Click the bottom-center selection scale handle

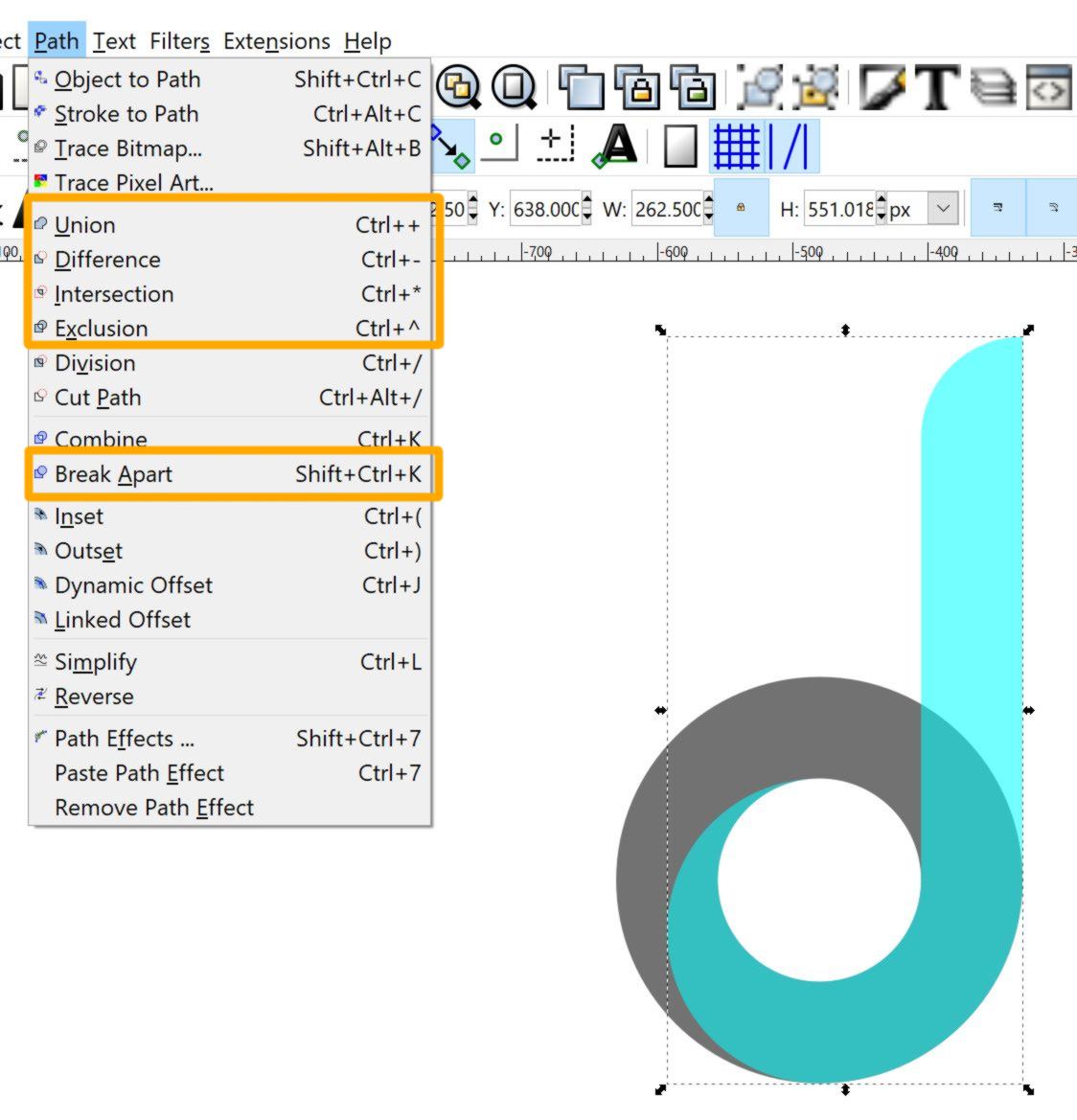[846, 1089]
